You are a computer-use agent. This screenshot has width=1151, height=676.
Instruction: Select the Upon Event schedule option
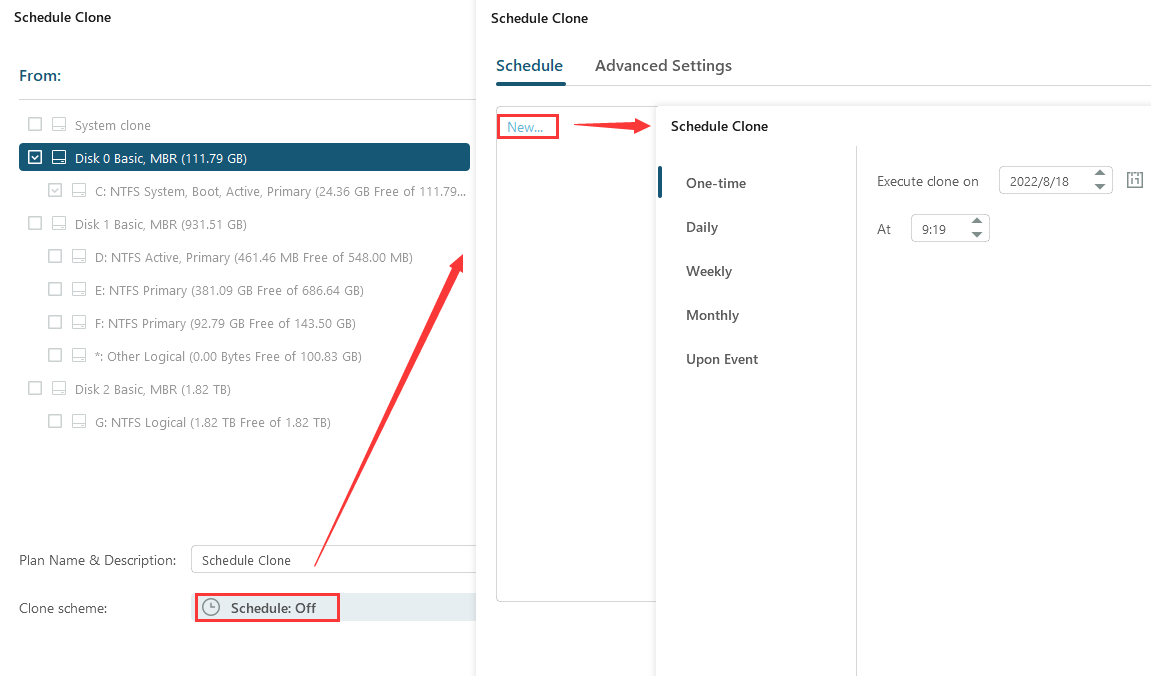point(722,359)
